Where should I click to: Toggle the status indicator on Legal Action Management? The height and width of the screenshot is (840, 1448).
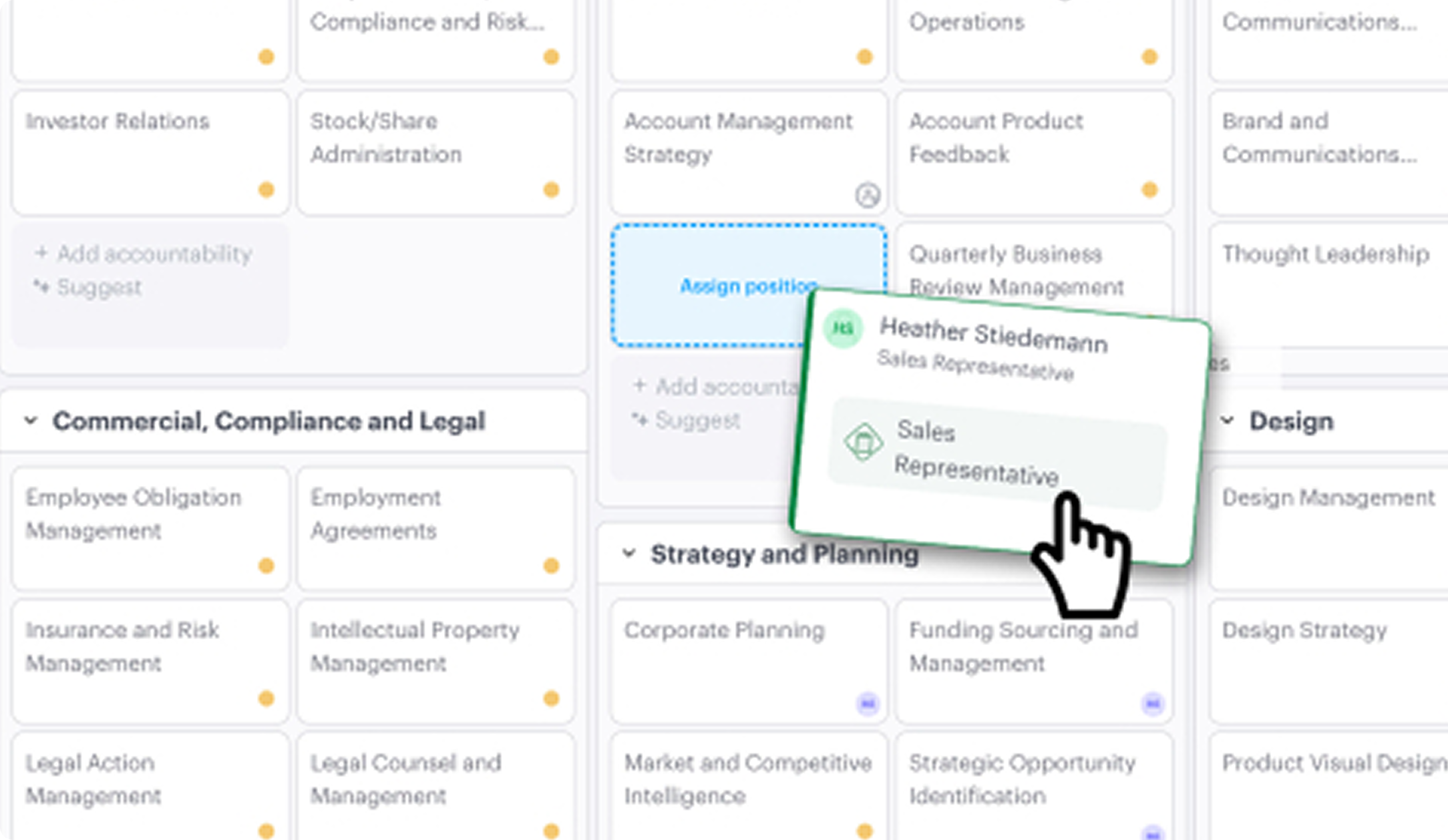click(266, 831)
